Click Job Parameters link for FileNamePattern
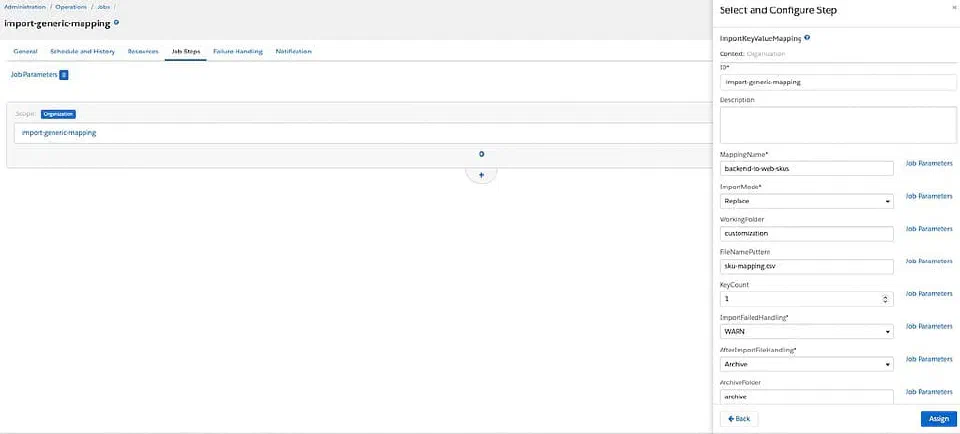This screenshot has height=434, width=960. click(929, 261)
